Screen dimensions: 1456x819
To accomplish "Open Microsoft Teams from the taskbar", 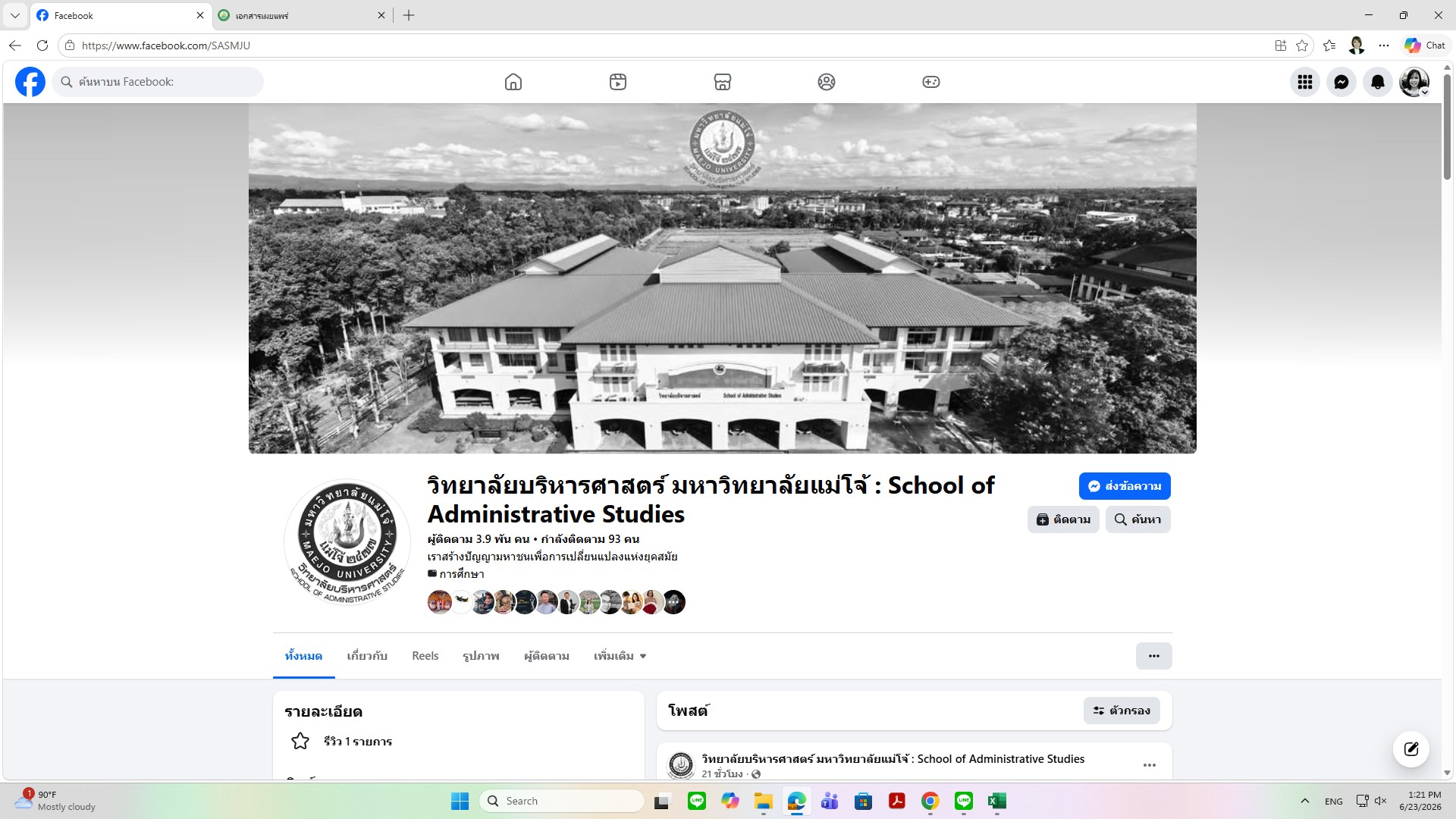I will [830, 801].
